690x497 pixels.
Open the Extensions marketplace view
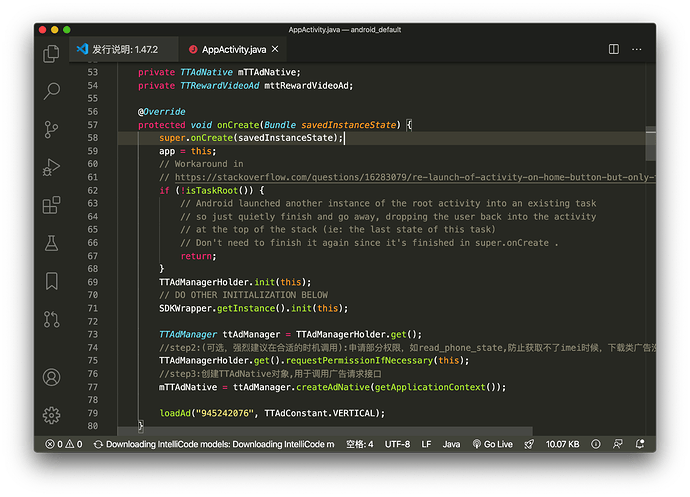pyautogui.click(x=51, y=205)
